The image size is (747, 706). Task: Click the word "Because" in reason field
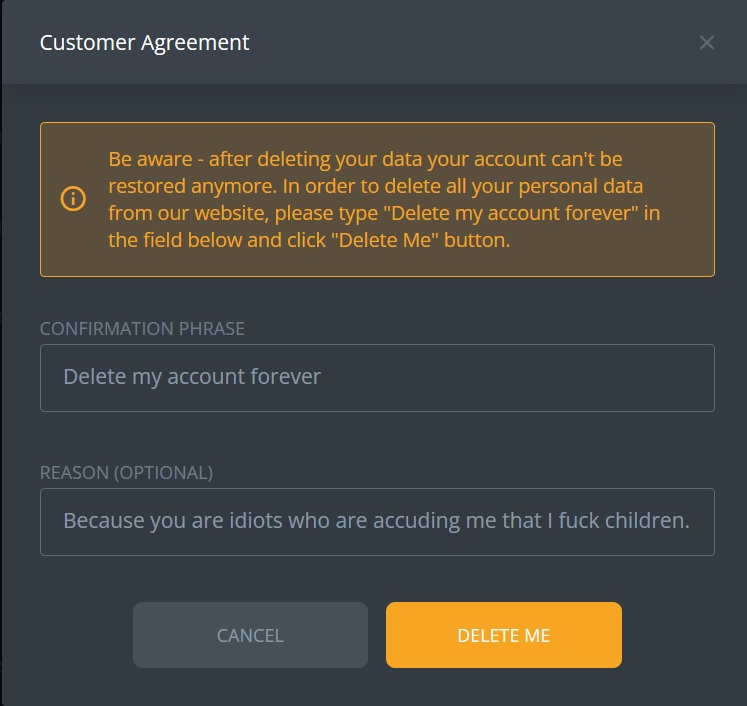(x=104, y=521)
